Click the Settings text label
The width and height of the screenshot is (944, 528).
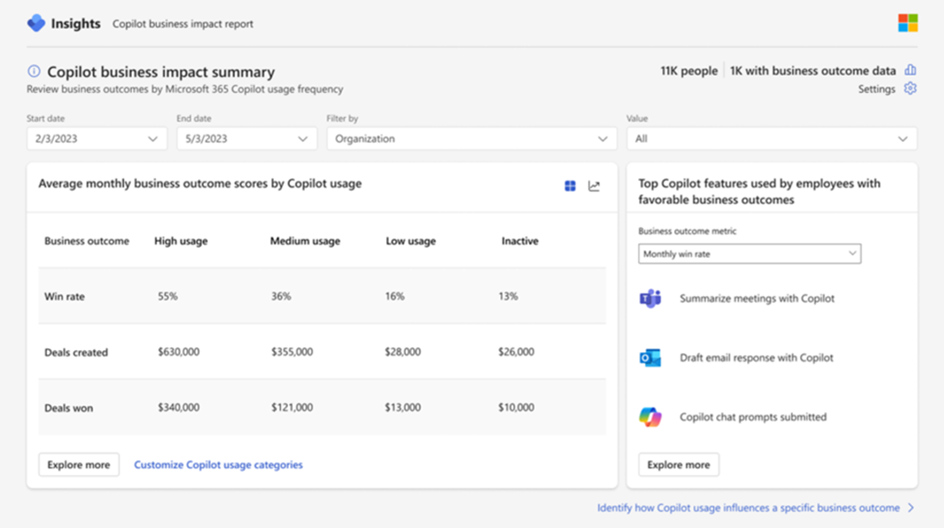(x=877, y=89)
